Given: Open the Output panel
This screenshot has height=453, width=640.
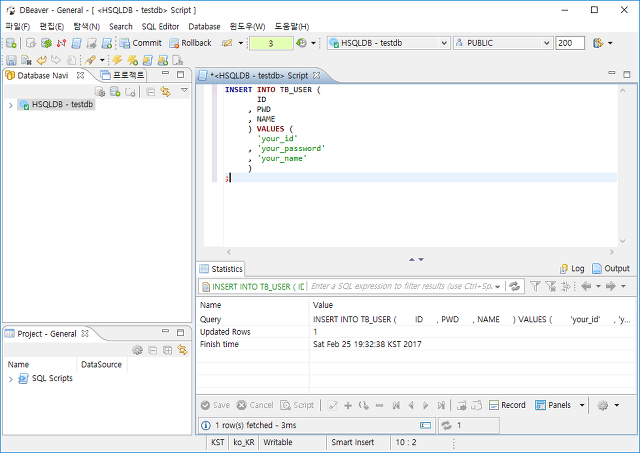Looking at the screenshot, I should pos(611,269).
